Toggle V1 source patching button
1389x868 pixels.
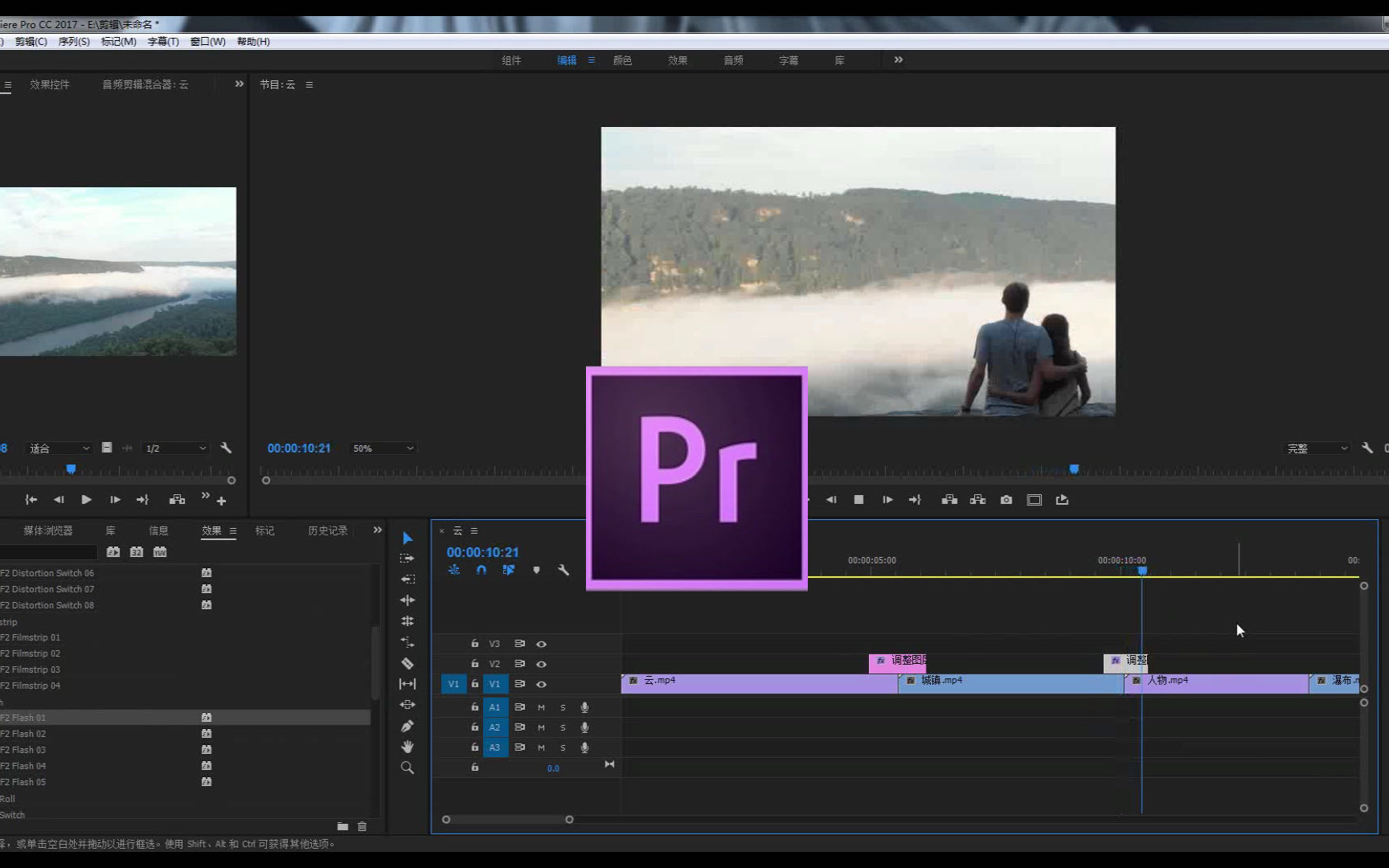click(453, 684)
